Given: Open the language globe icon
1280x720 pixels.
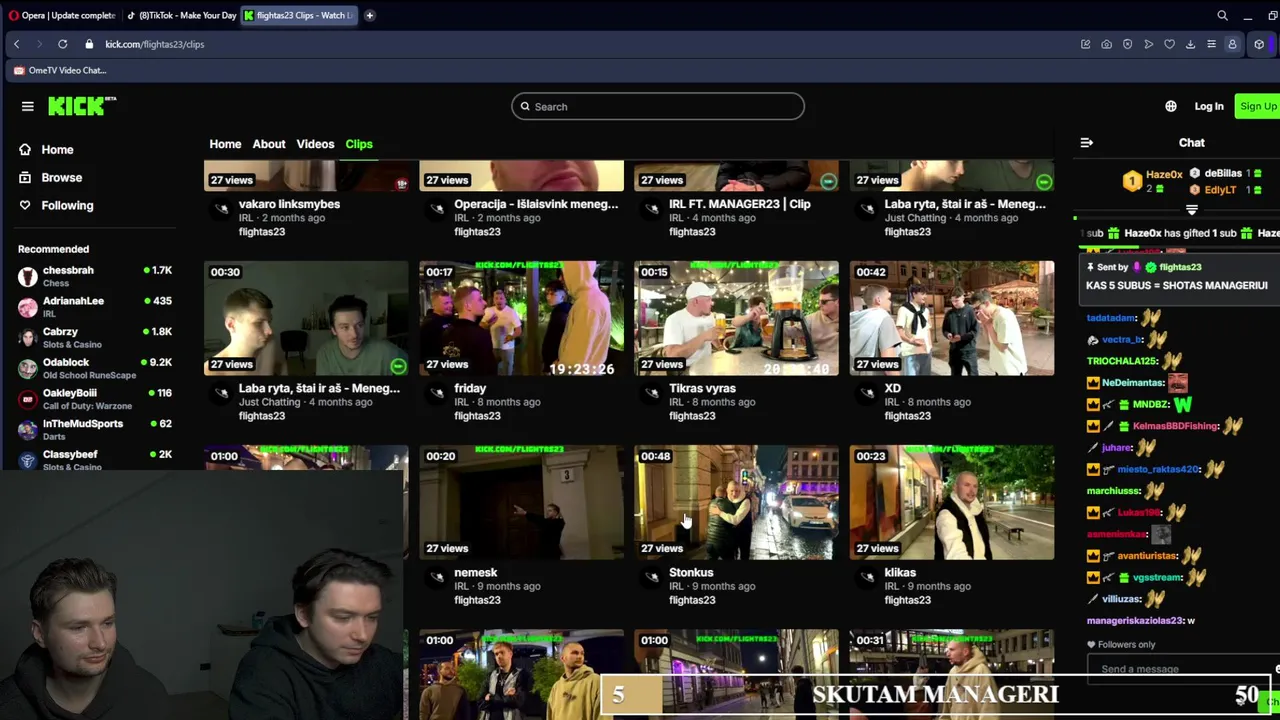Looking at the screenshot, I should 1171,106.
